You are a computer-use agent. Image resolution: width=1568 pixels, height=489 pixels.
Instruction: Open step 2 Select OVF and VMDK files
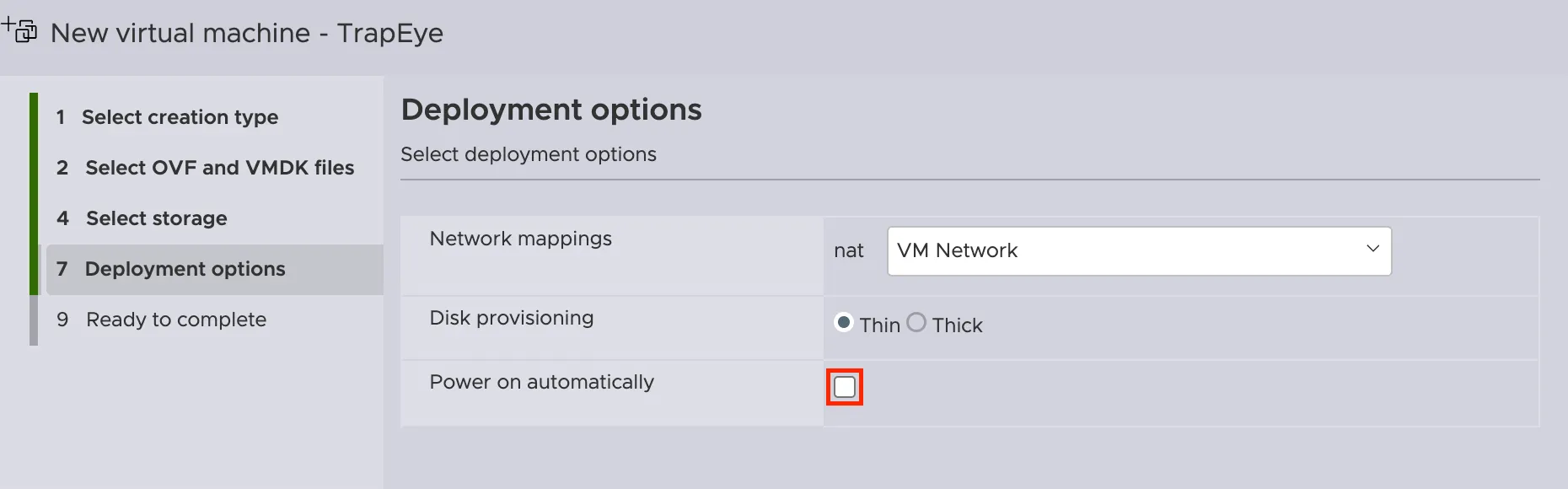219,168
